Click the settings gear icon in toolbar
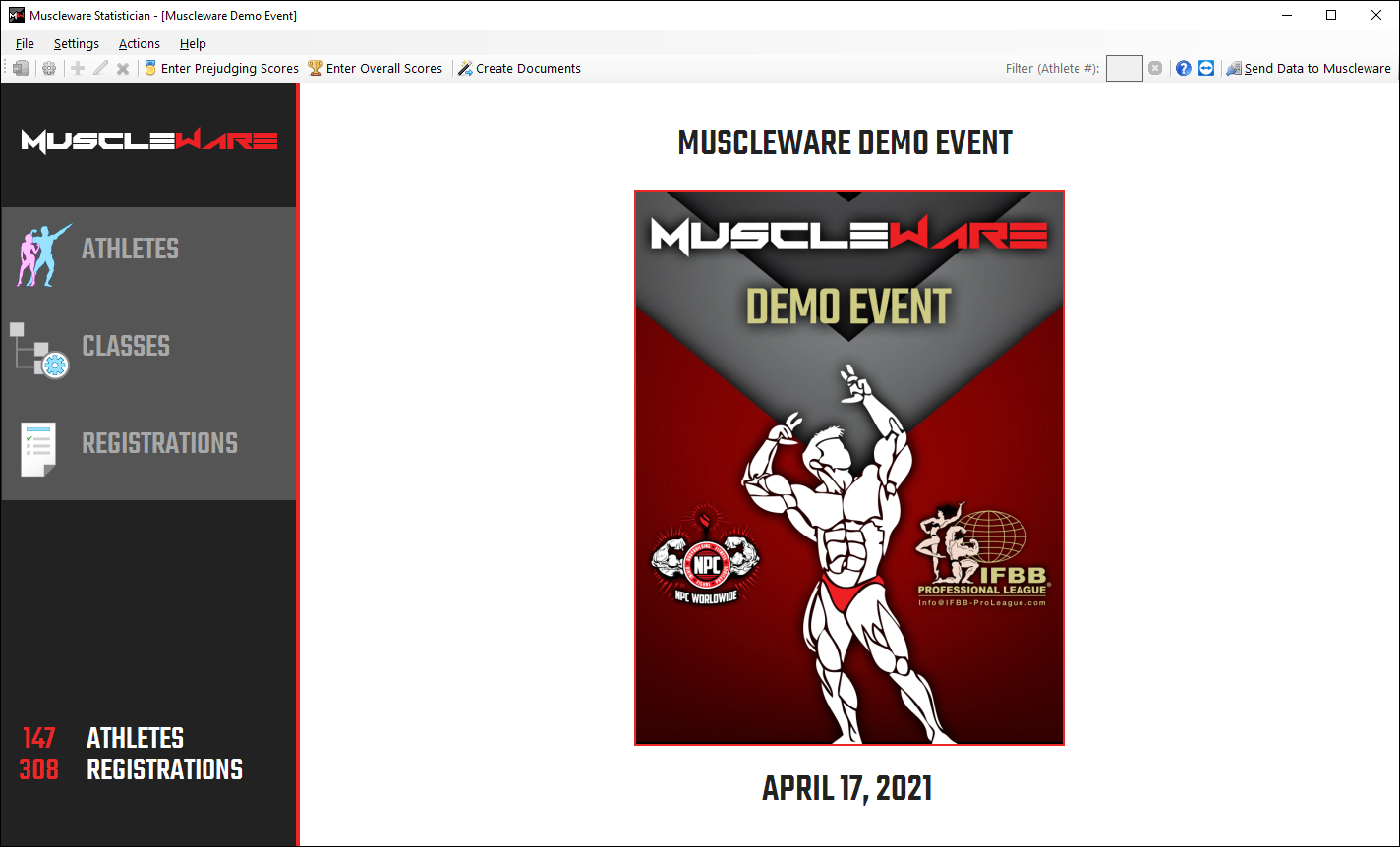This screenshot has width=1400, height=847. pos(48,69)
